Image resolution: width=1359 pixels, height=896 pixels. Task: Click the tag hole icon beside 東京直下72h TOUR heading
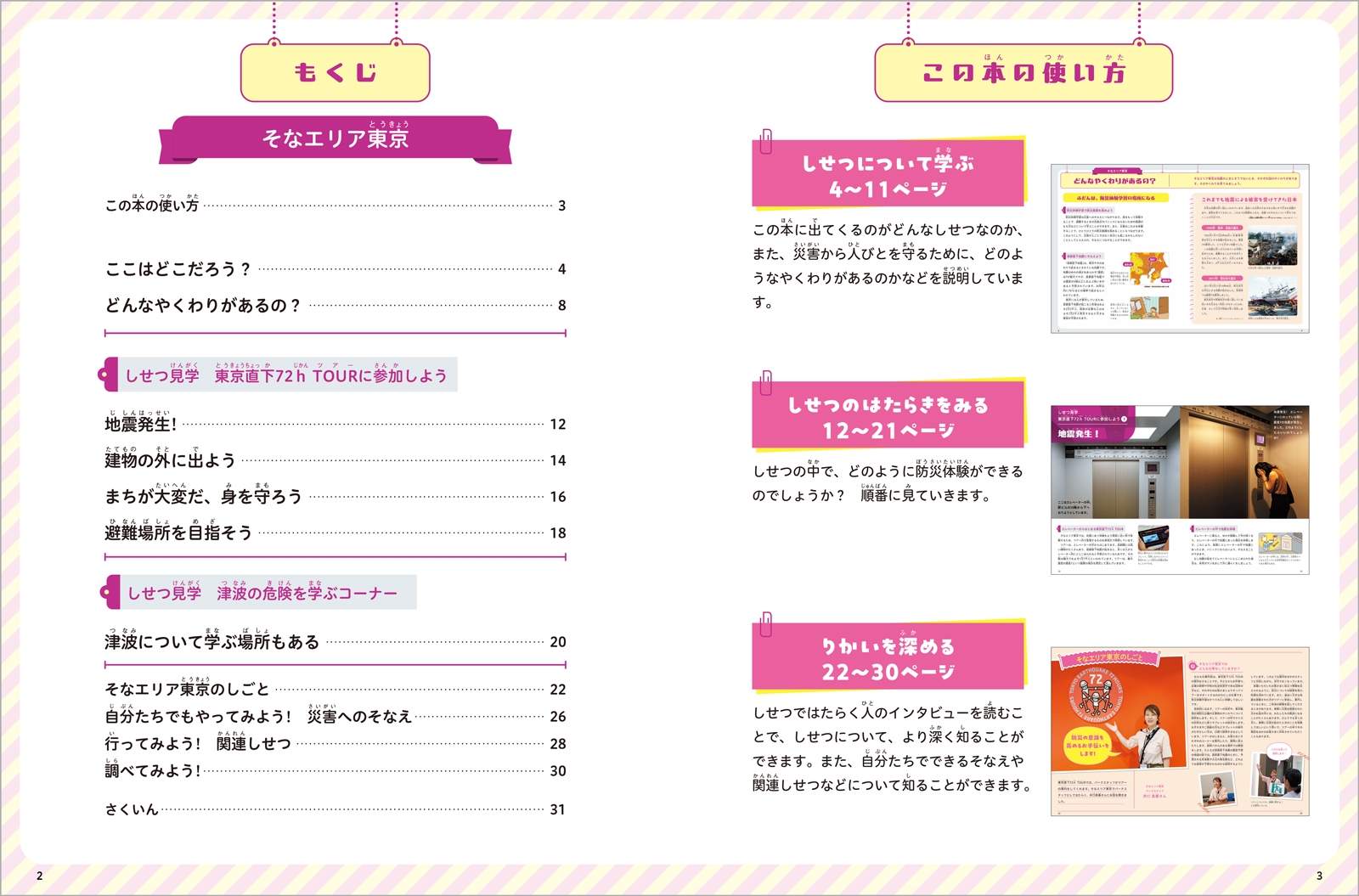[x=105, y=375]
